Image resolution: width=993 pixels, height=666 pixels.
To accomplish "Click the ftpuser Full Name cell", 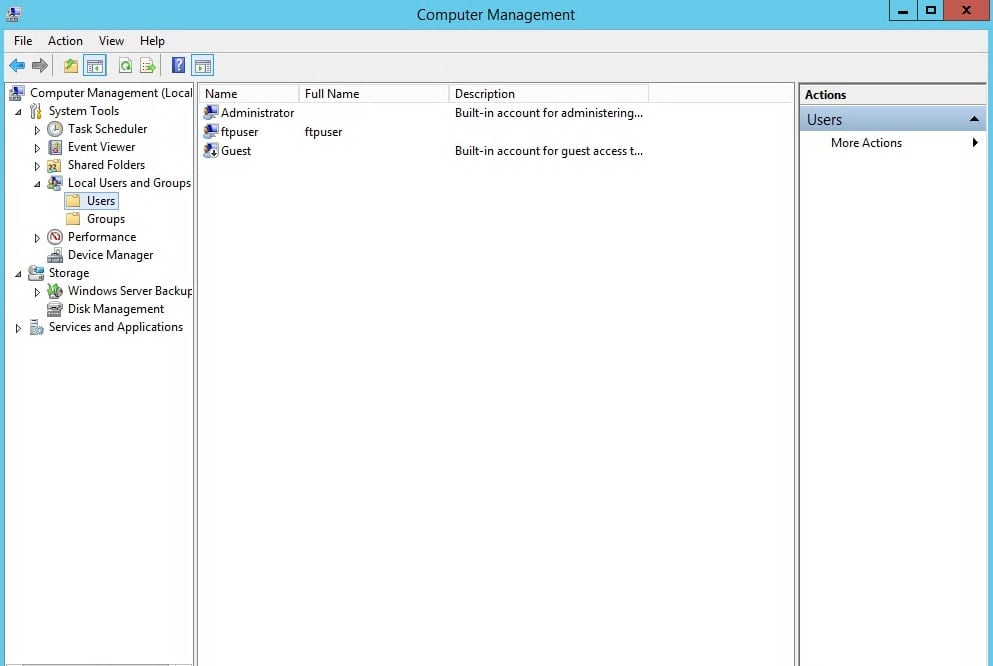I will (x=323, y=132).
